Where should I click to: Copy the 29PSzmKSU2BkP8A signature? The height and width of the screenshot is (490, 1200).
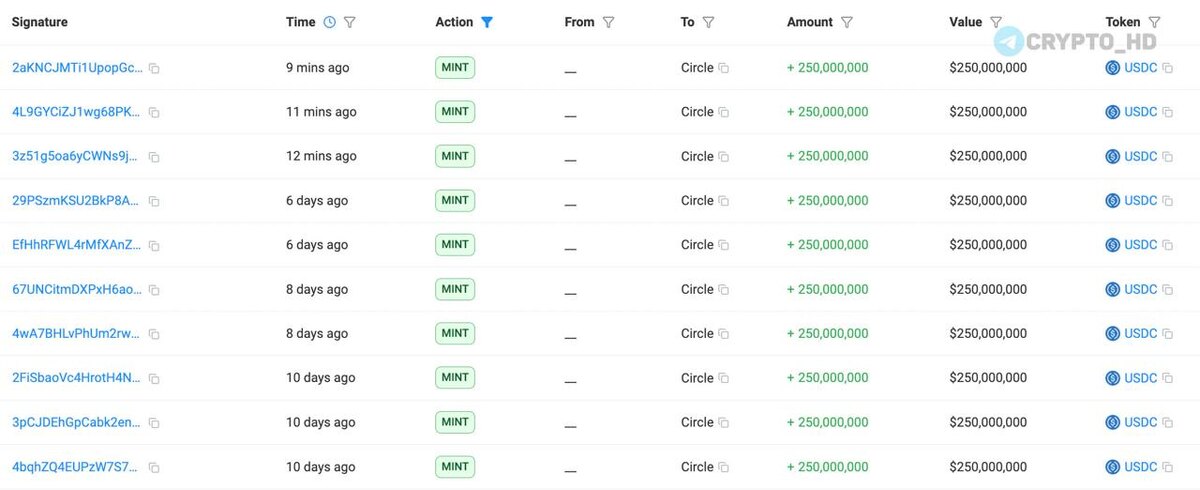[154, 201]
